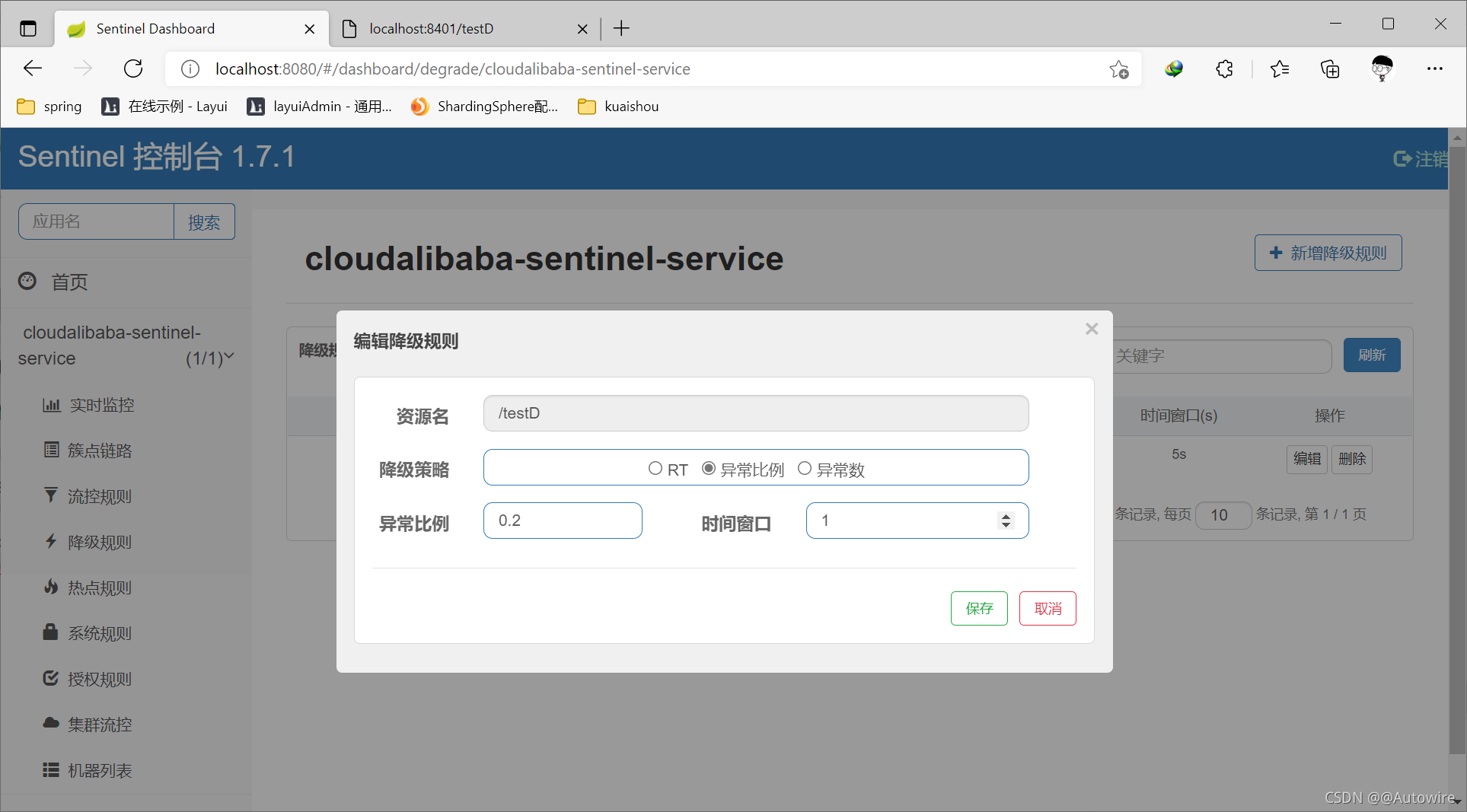Click the 应用名 search input
1467x812 pixels.
(97, 221)
